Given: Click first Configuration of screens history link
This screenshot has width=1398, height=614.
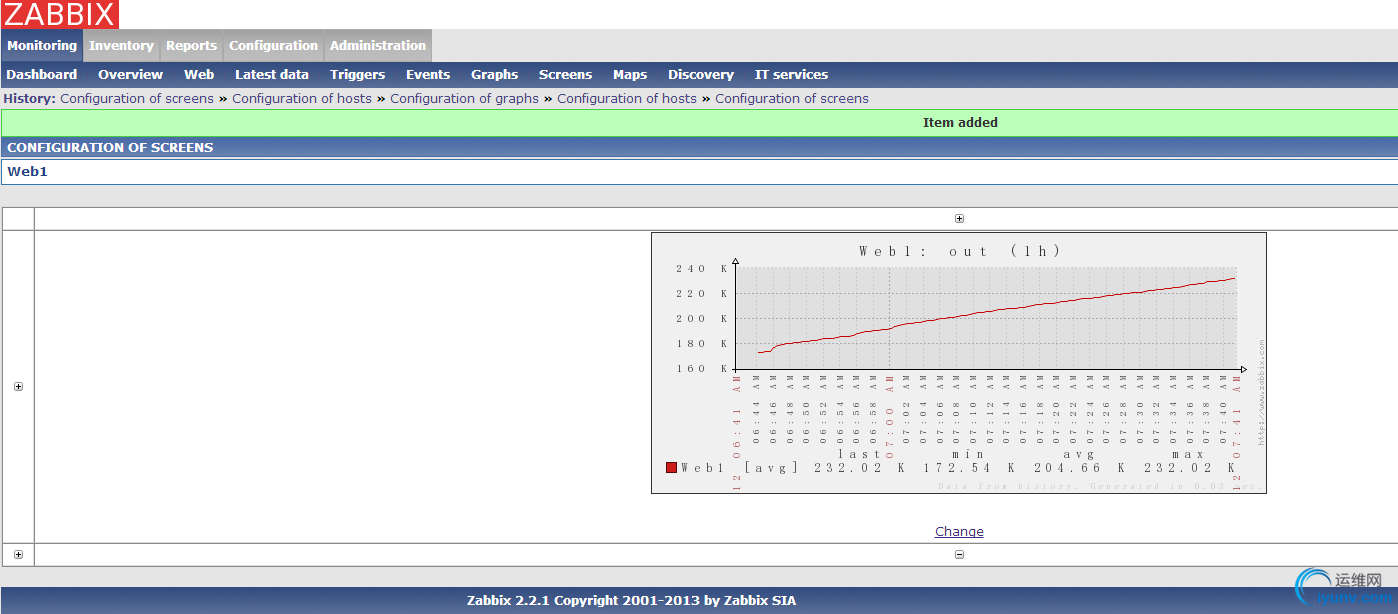Looking at the screenshot, I should pos(137,99).
